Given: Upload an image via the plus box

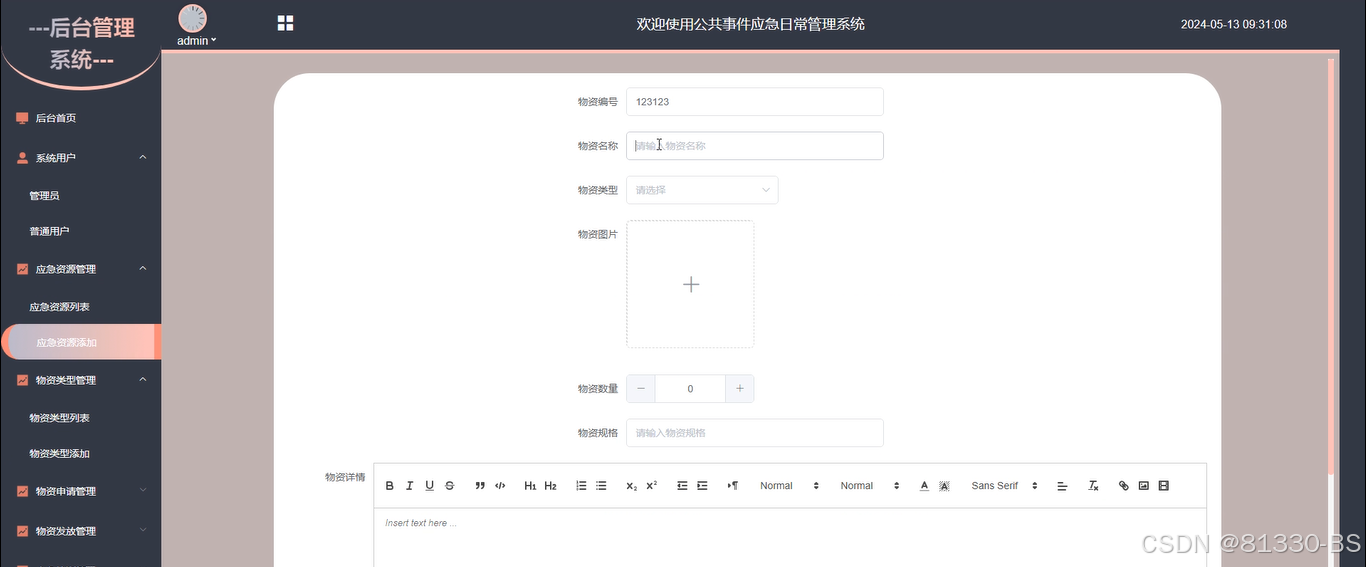Looking at the screenshot, I should [x=690, y=284].
